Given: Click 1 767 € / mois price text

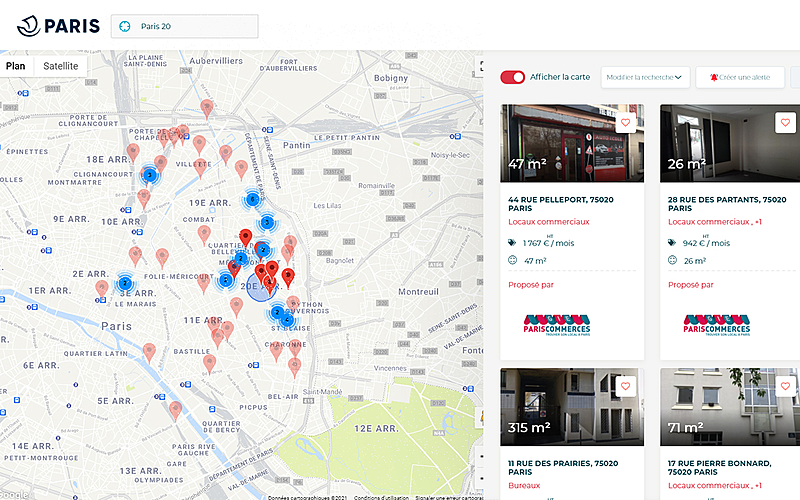Looking at the screenshot, I should point(548,243).
